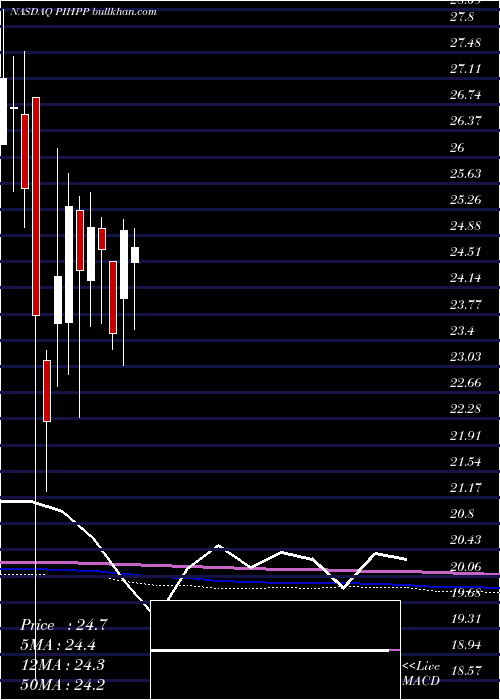The width and height of the screenshot is (500, 700).
Task: Click the tallest red candlestick body
Action: (36, 206)
